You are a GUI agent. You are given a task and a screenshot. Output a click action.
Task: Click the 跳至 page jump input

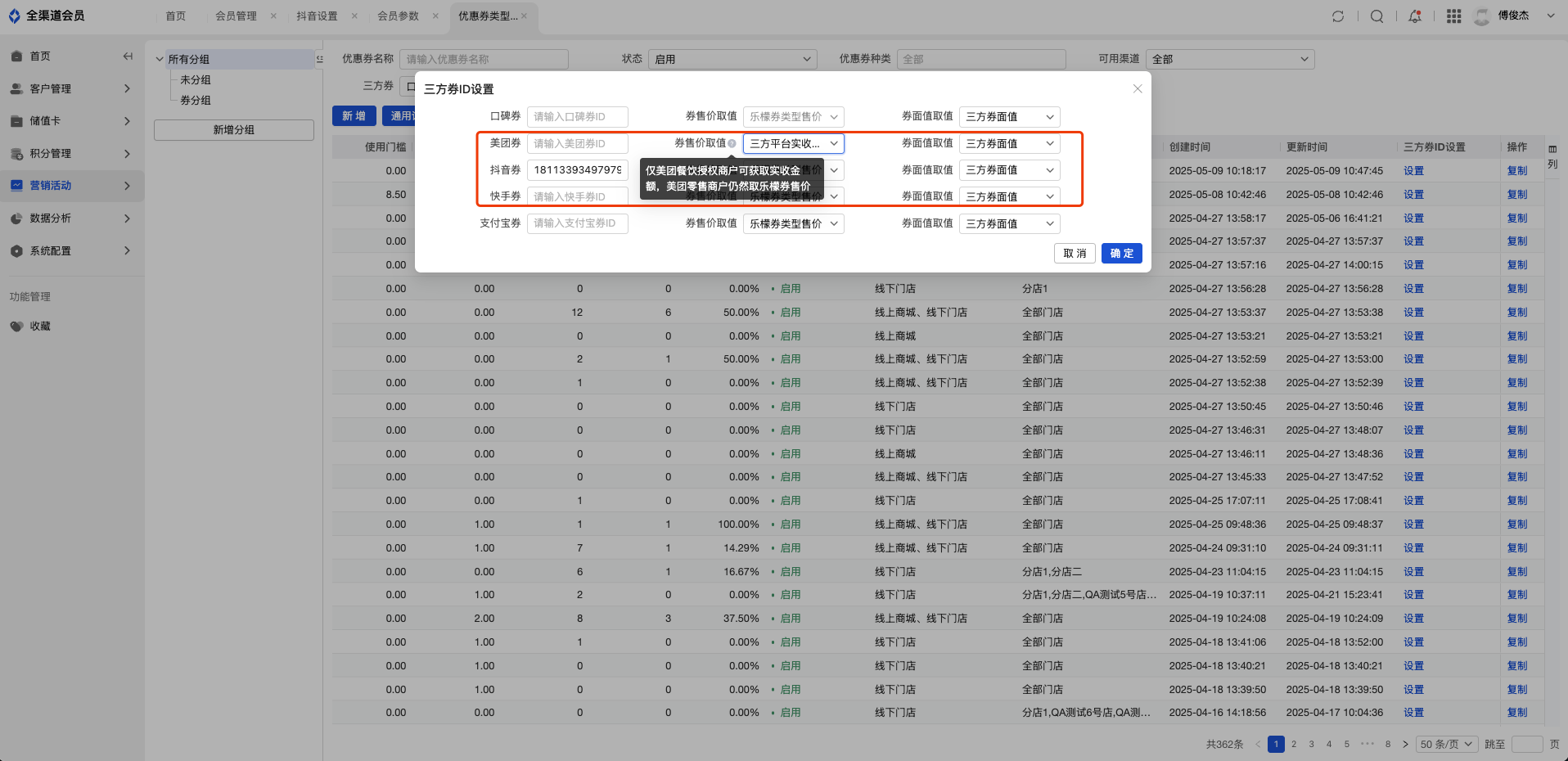[1527, 744]
